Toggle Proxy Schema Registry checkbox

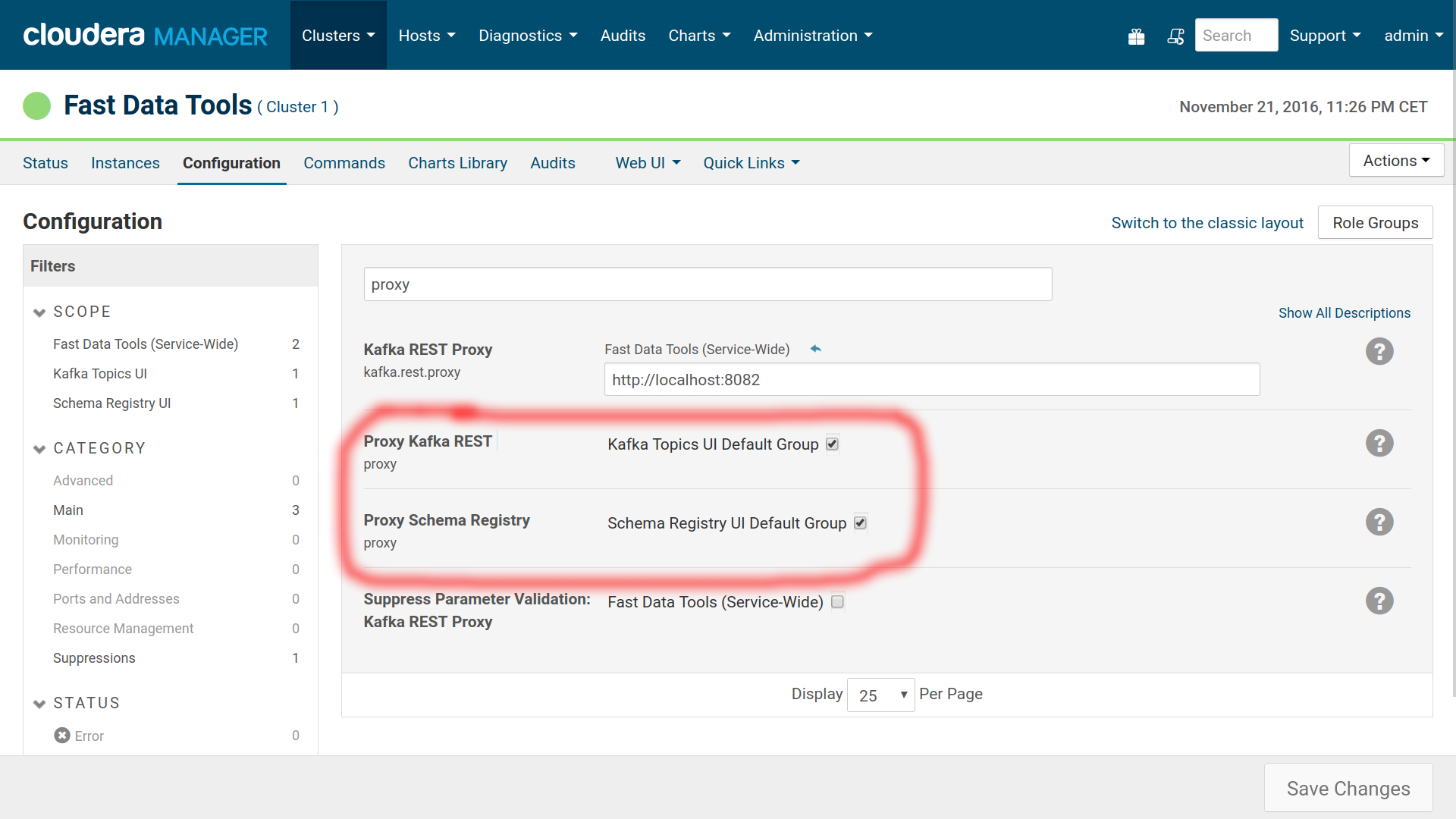click(x=861, y=522)
